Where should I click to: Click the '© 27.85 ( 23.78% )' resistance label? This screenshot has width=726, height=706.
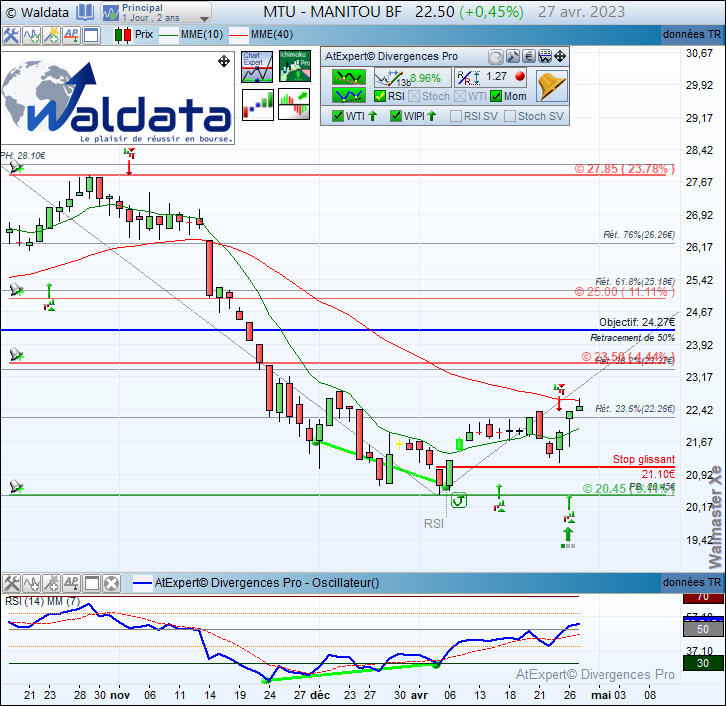coord(625,169)
